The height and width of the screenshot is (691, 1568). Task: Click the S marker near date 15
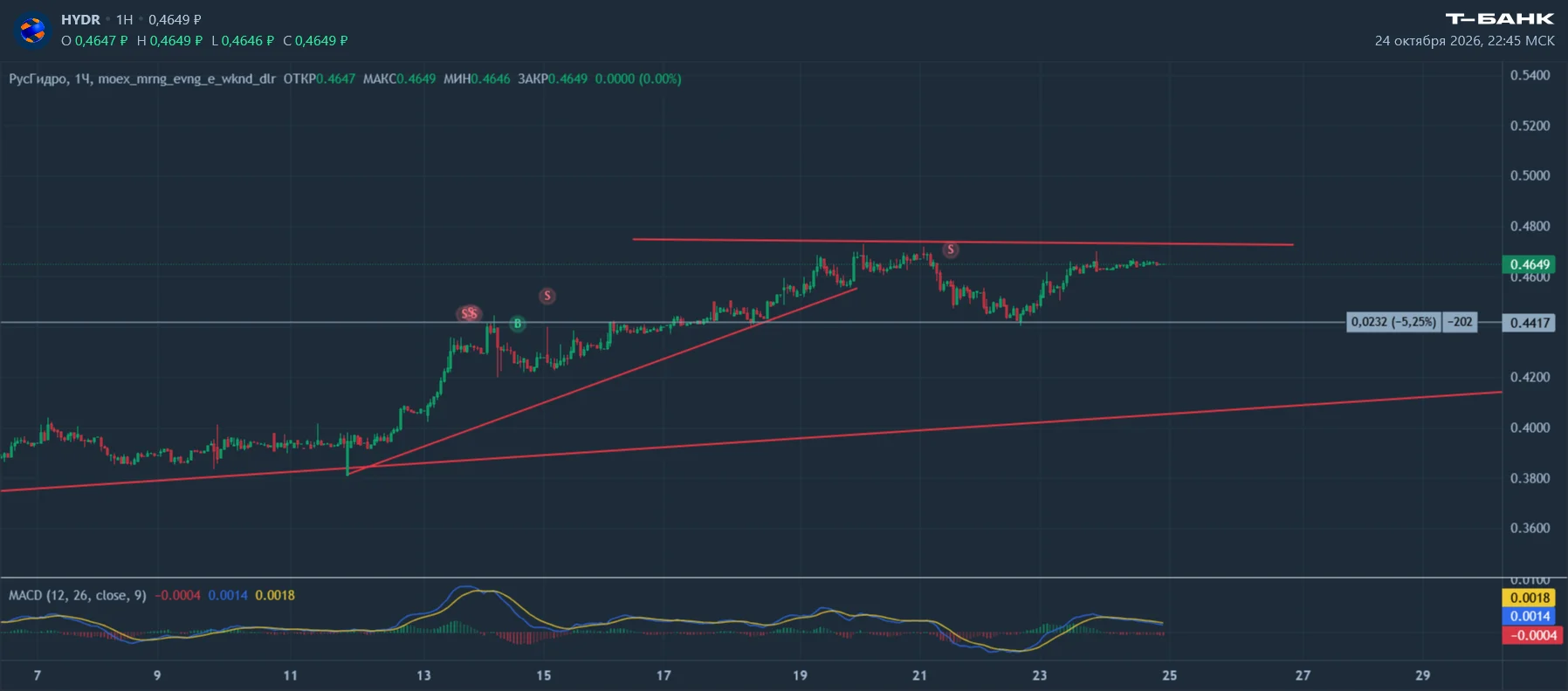[547, 296]
